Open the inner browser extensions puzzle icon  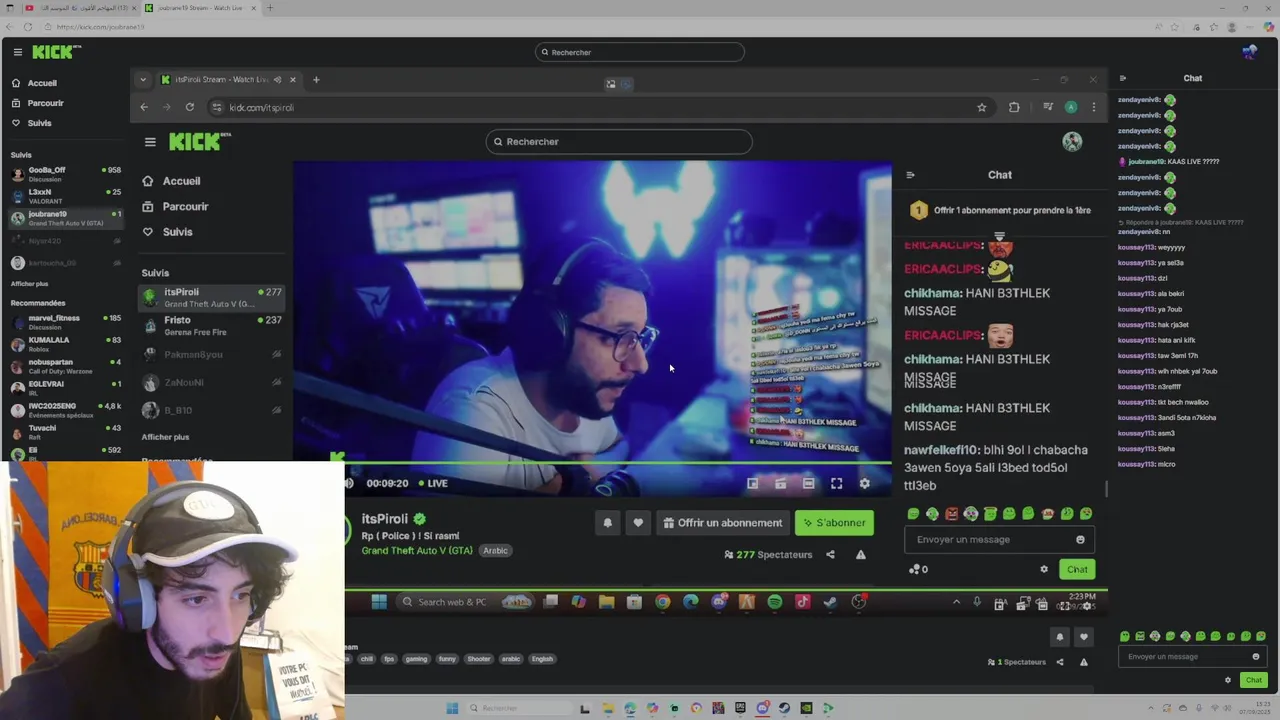click(x=1014, y=107)
